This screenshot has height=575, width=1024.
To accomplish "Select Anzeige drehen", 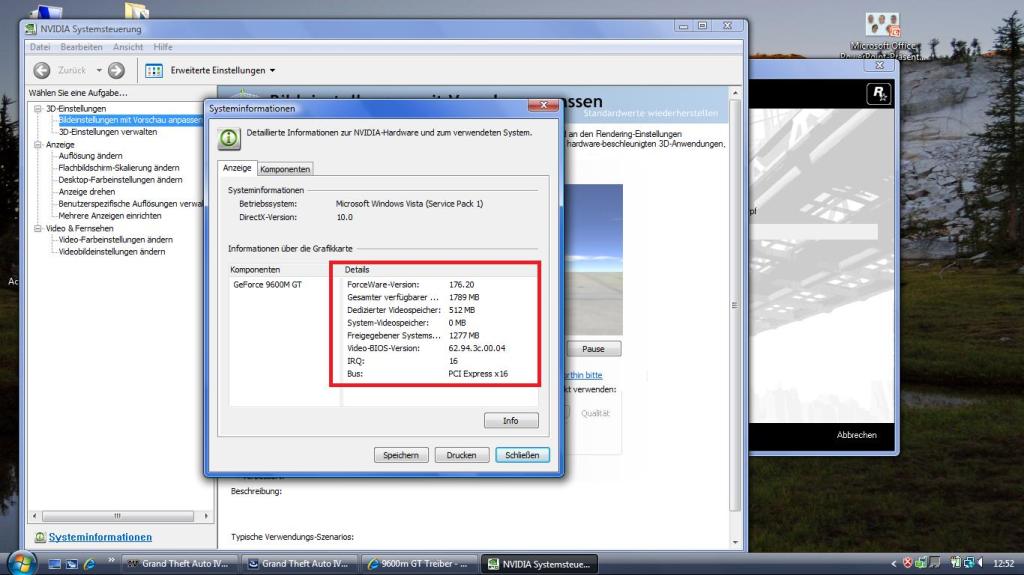I will 86,192.
